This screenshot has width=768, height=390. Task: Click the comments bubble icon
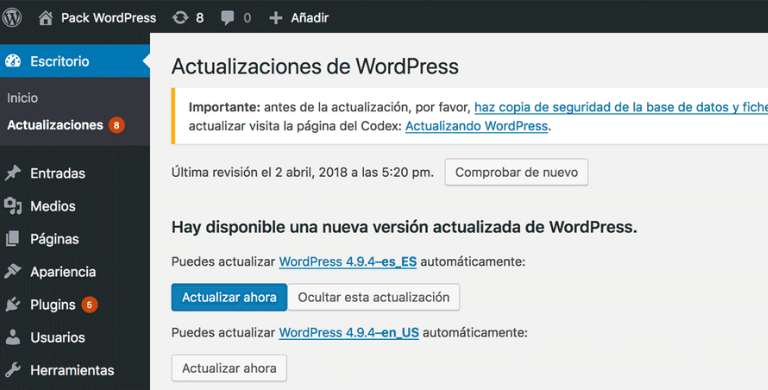[227, 19]
